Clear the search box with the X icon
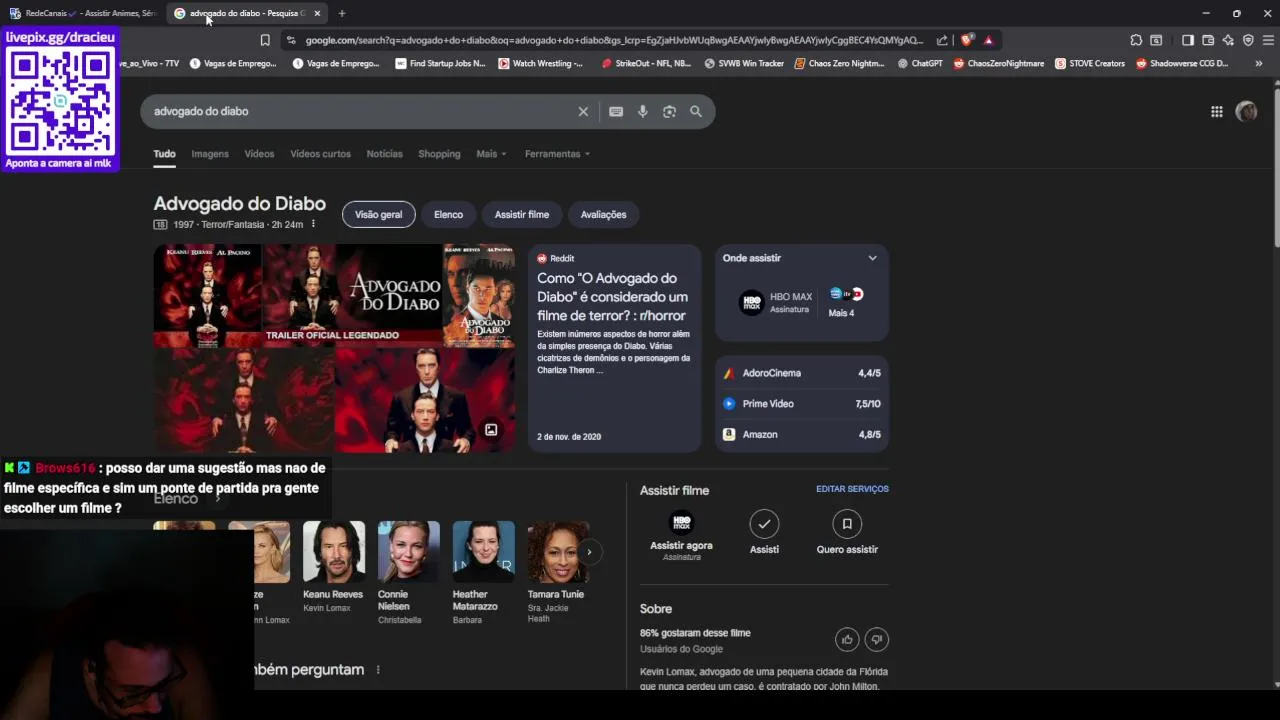This screenshot has height=720, width=1280. 583,112
